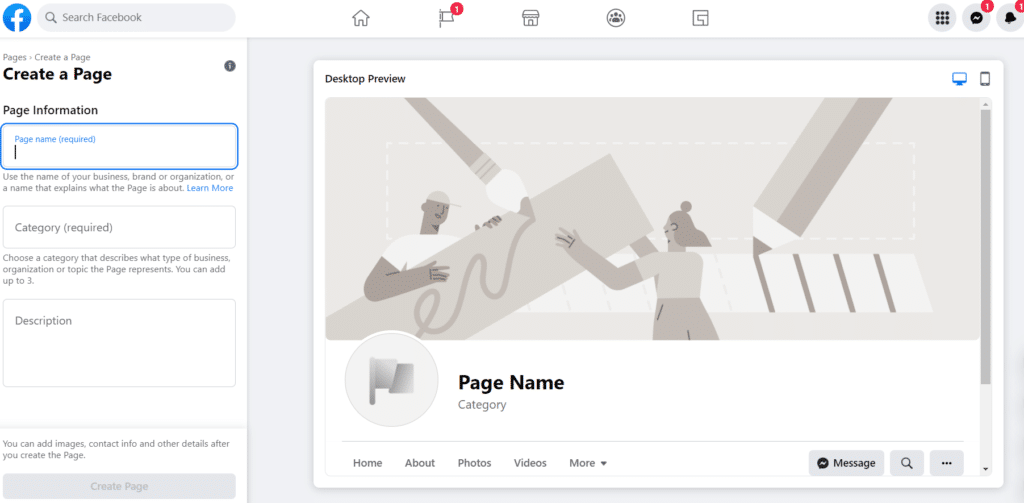This screenshot has height=503, width=1024.
Task: Open the Learn More link
Action: coord(210,188)
